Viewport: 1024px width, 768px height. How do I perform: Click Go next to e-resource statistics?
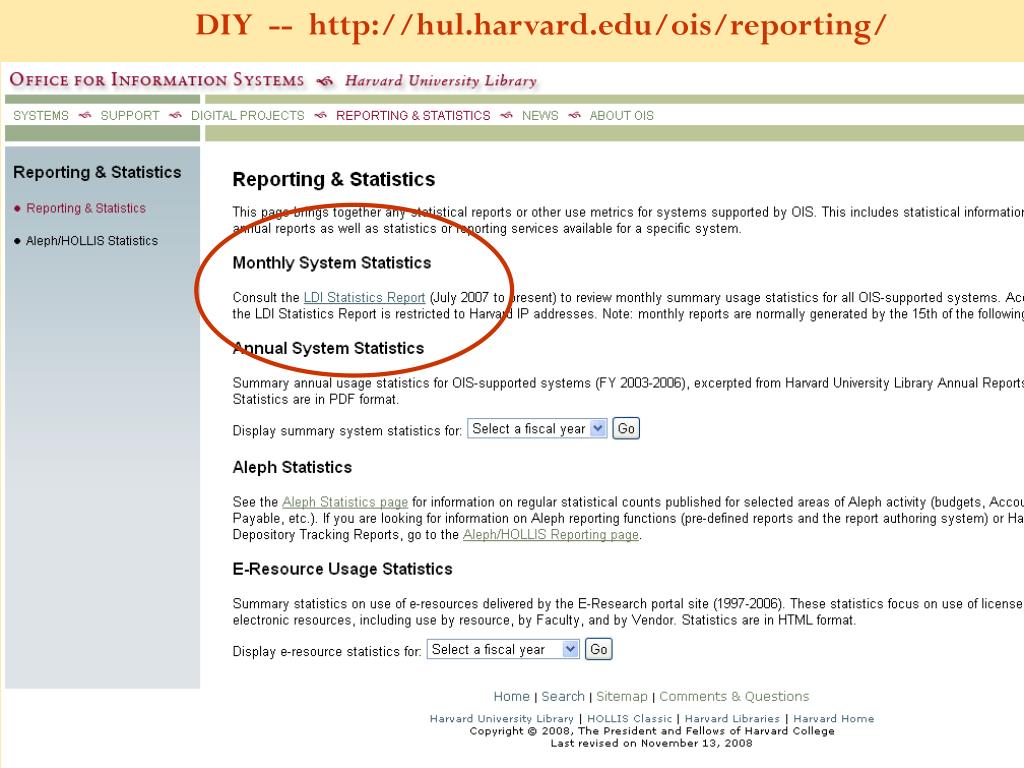click(598, 649)
